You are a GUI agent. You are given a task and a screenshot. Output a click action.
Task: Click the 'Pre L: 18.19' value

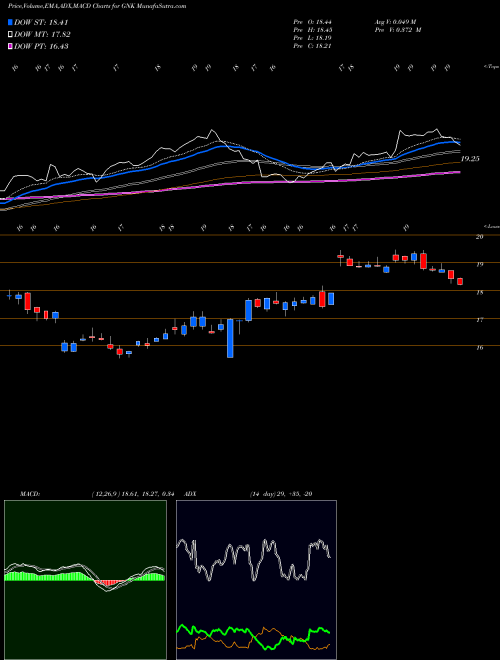(x=313, y=38)
